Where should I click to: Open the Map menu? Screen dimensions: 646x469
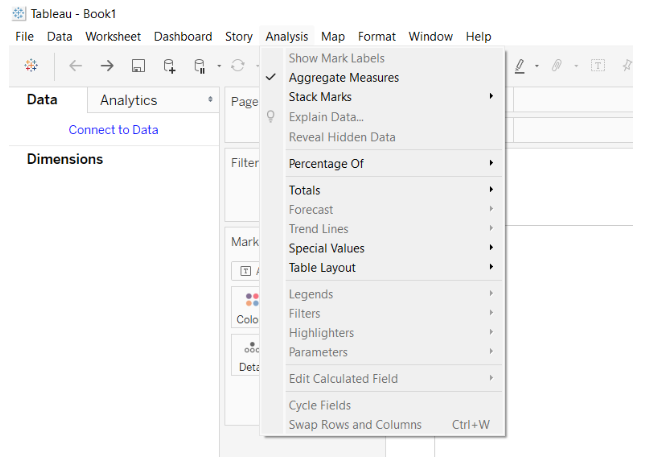(333, 37)
